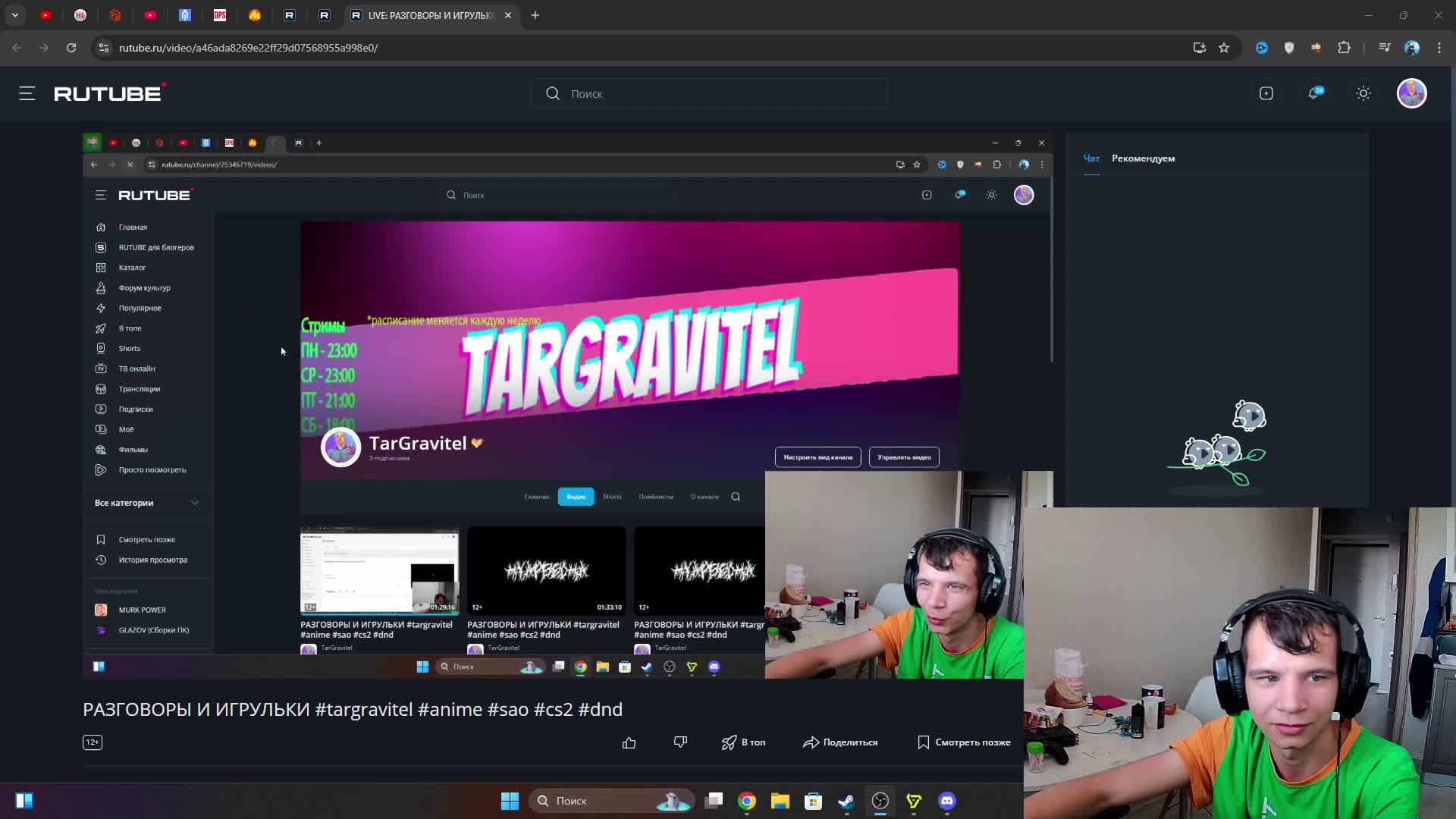
Task: Click the upload video plus icon
Action: (x=1266, y=93)
